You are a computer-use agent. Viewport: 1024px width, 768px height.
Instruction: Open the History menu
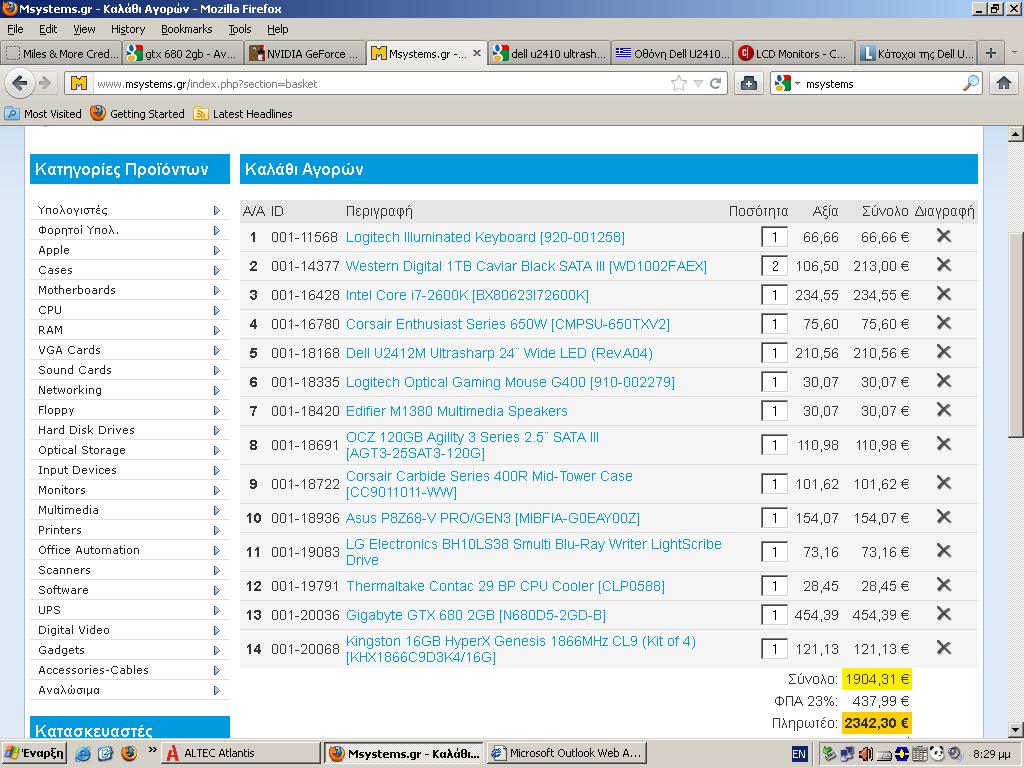[128, 29]
